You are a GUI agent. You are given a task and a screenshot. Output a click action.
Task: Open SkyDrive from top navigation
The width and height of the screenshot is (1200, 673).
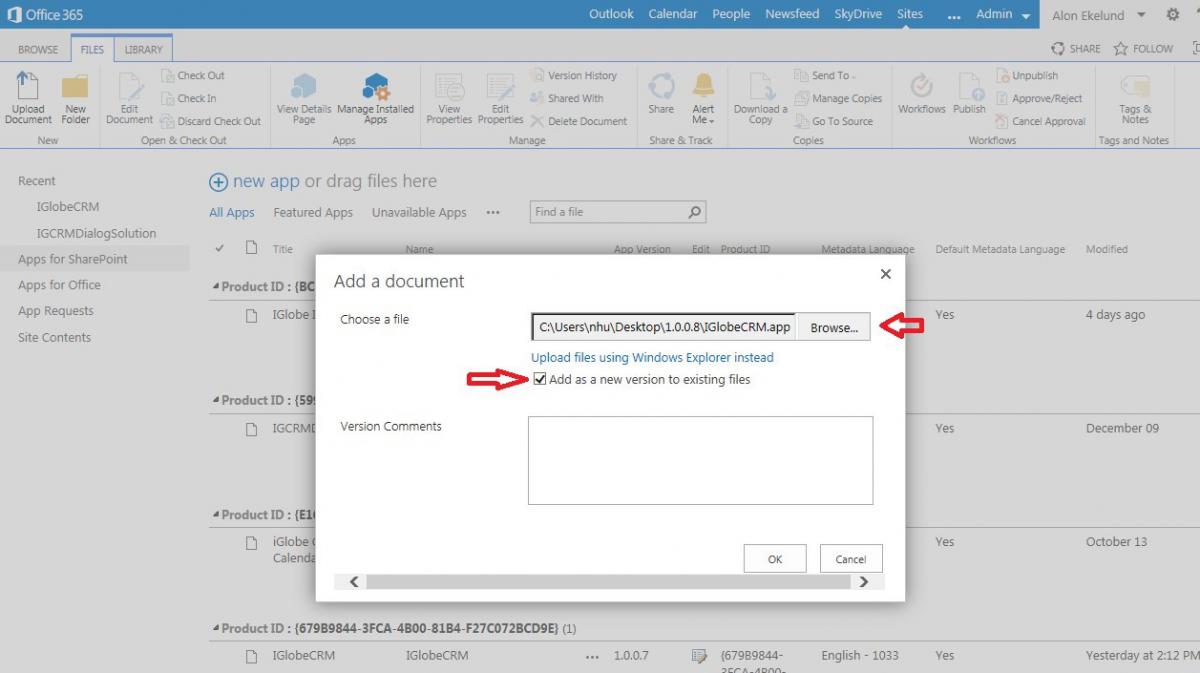pyautogui.click(x=858, y=14)
